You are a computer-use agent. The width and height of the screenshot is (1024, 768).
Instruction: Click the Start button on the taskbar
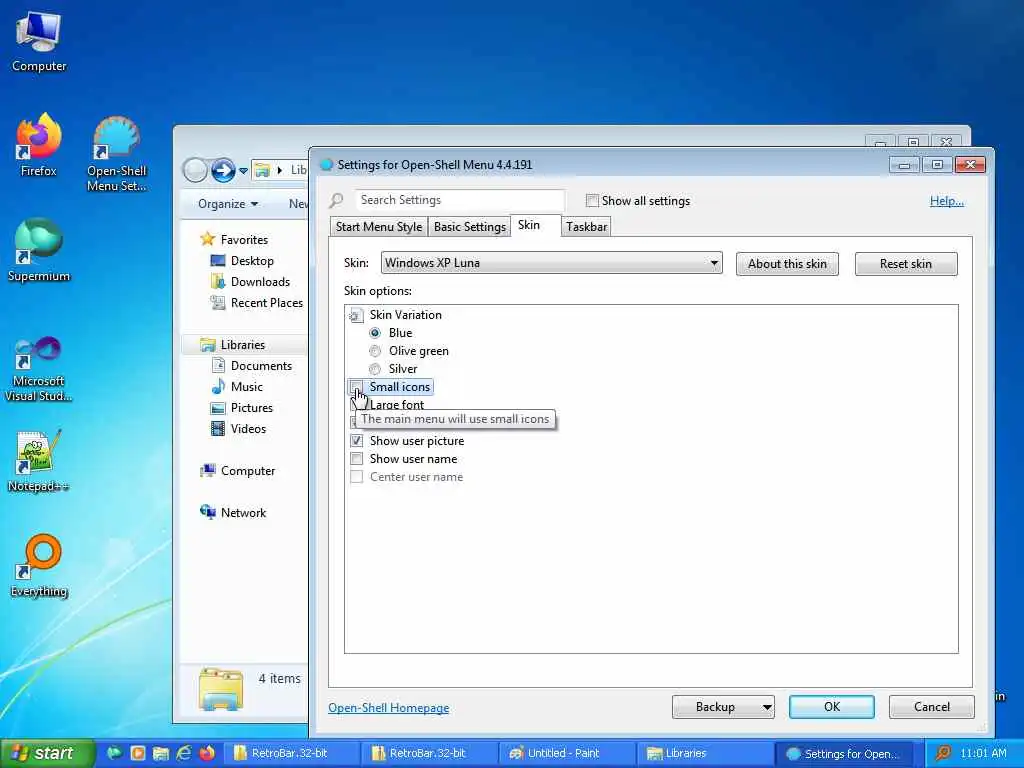pyautogui.click(x=47, y=753)
